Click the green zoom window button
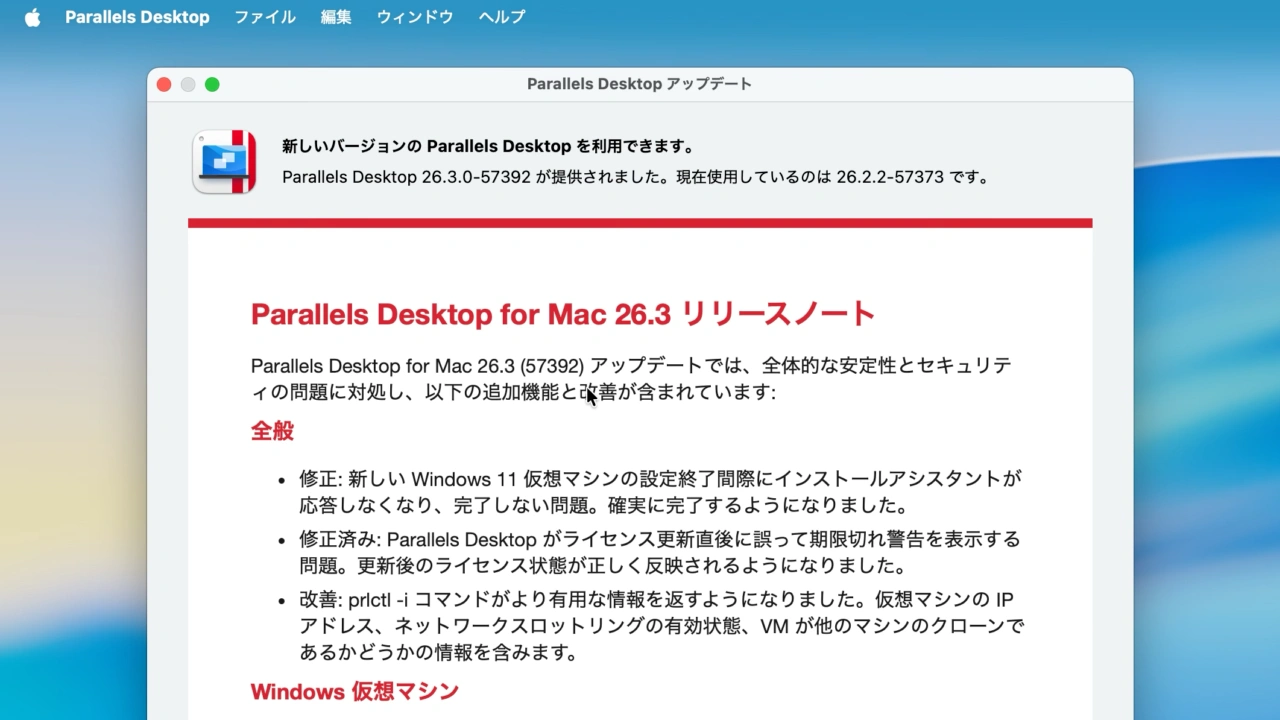The image size is (1280, 720). (x=212, y=85)
